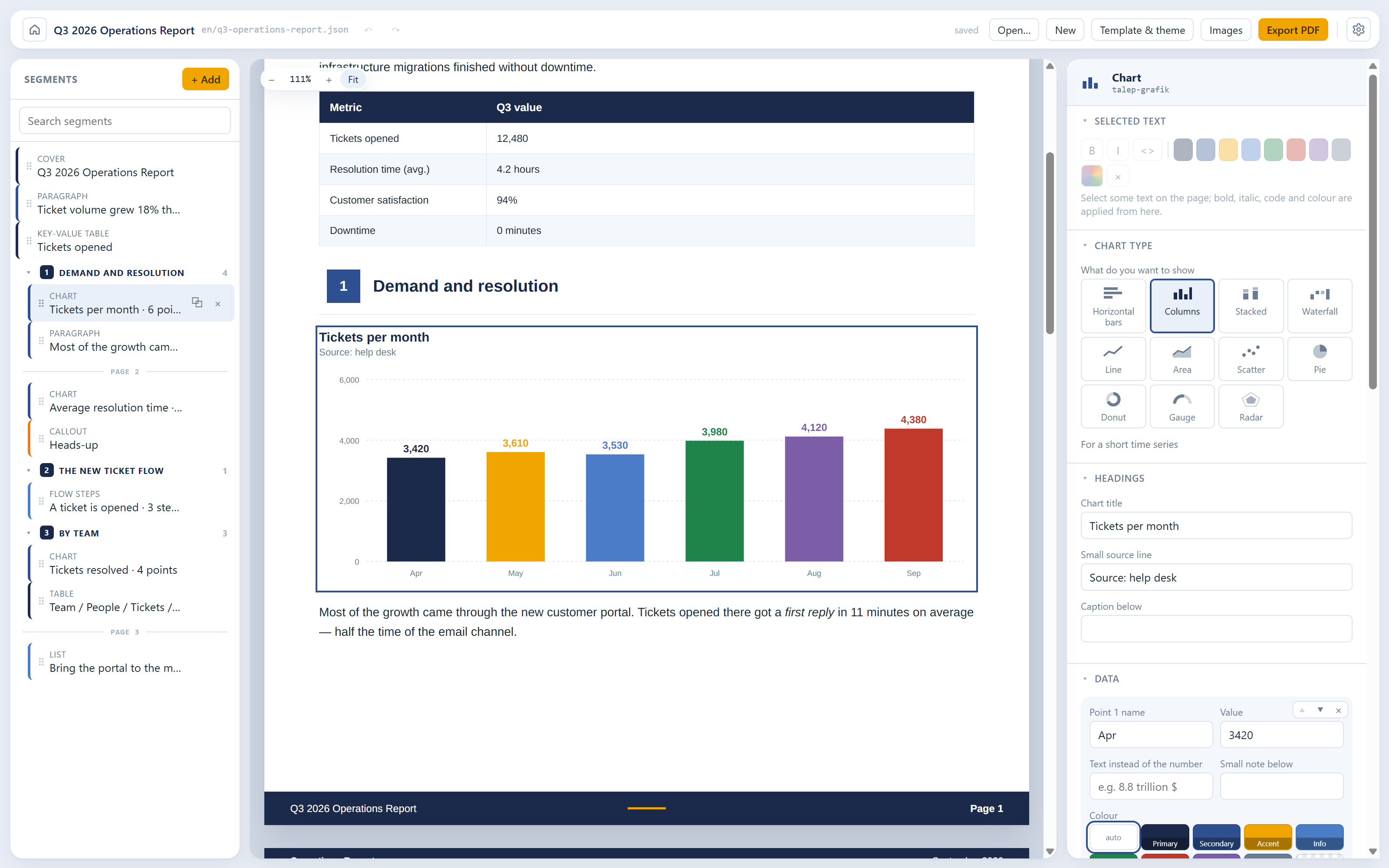This screenshot has width=1389, height=868.
Task: Duplicate the Tickets per month chart segment
Action: tap(197, 302)
